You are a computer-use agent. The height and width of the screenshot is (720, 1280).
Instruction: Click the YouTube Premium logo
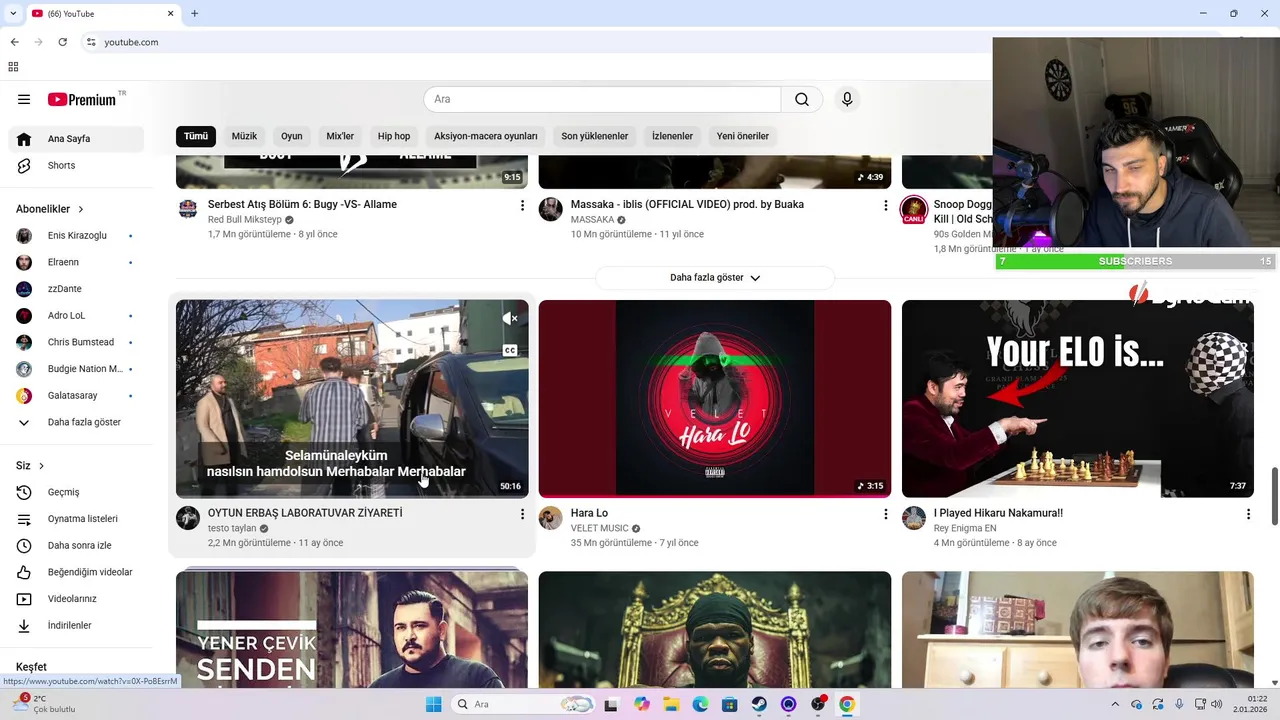(x=84, y=99)
